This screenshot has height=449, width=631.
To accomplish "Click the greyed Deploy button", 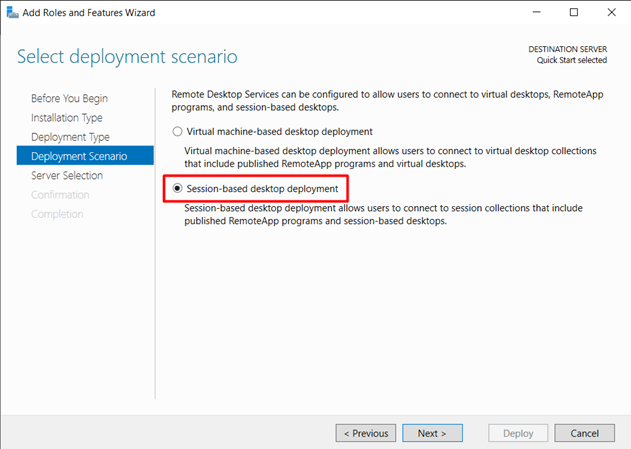I will [x=518, y=433].
